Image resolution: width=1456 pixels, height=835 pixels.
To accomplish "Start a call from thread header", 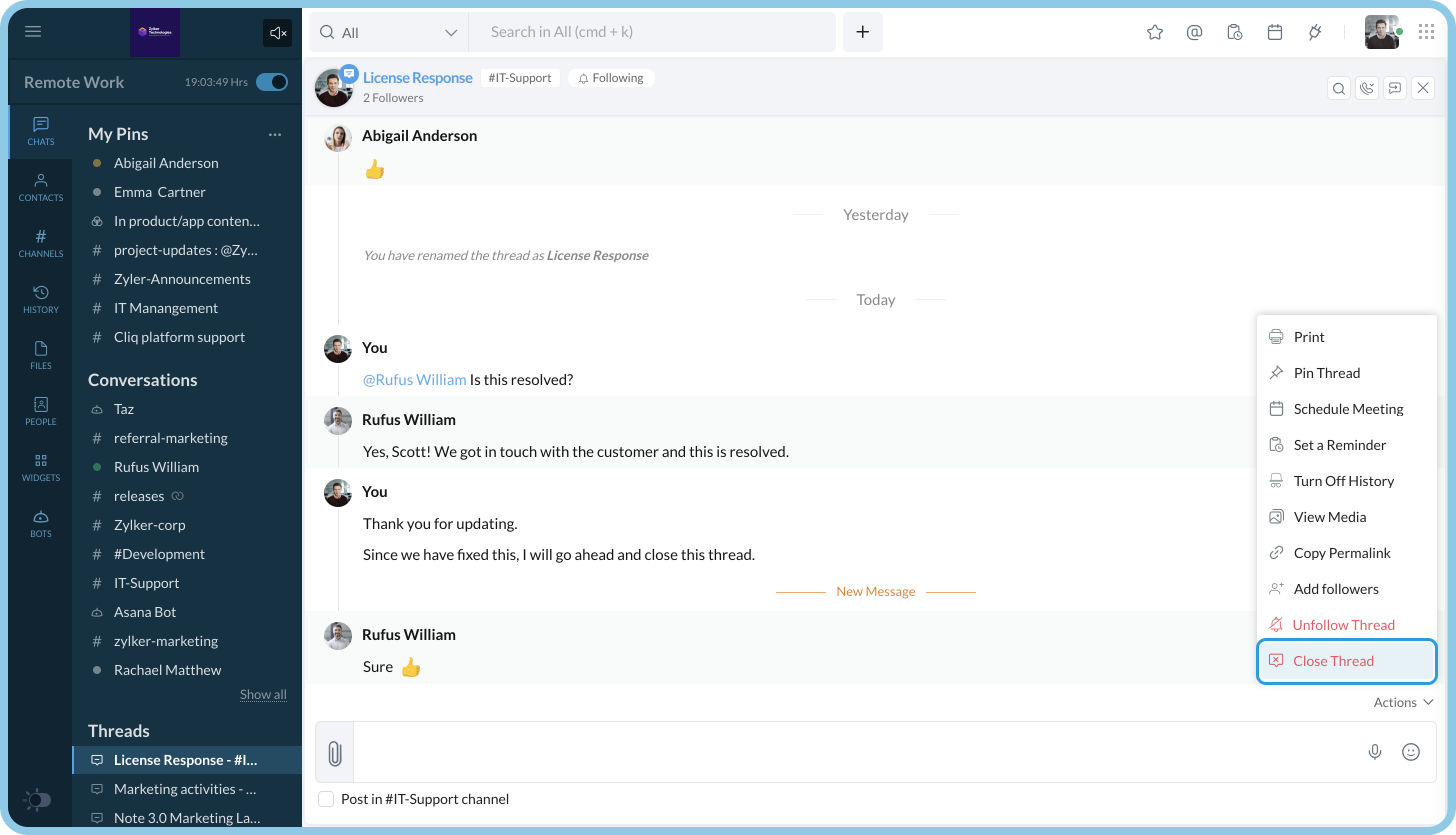I will [x=1367, y=88].
